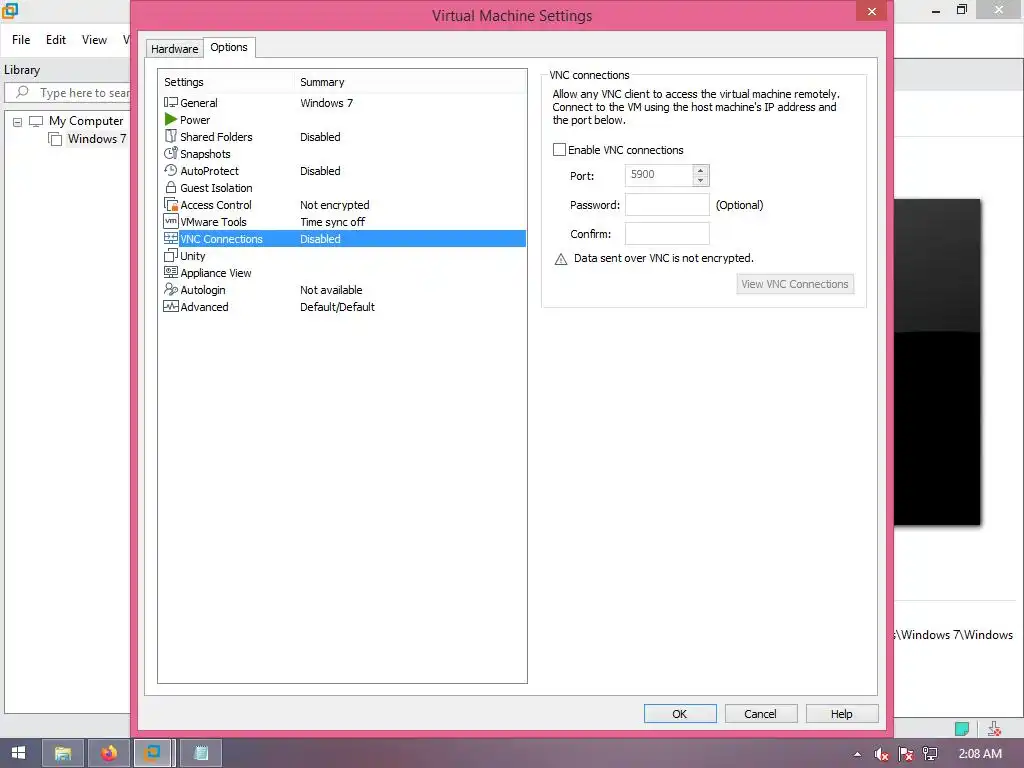The image size is (1024, 768).
Task: Select the Autologin setting
Action: coord(344,289)
